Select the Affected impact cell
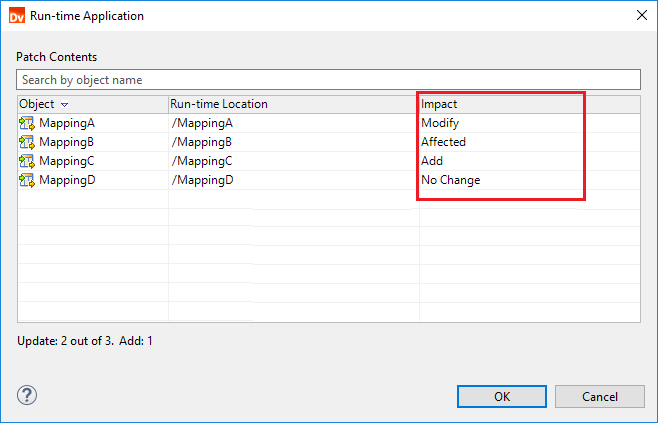Viewport: 658px width, 423px height. coord(443,142)
